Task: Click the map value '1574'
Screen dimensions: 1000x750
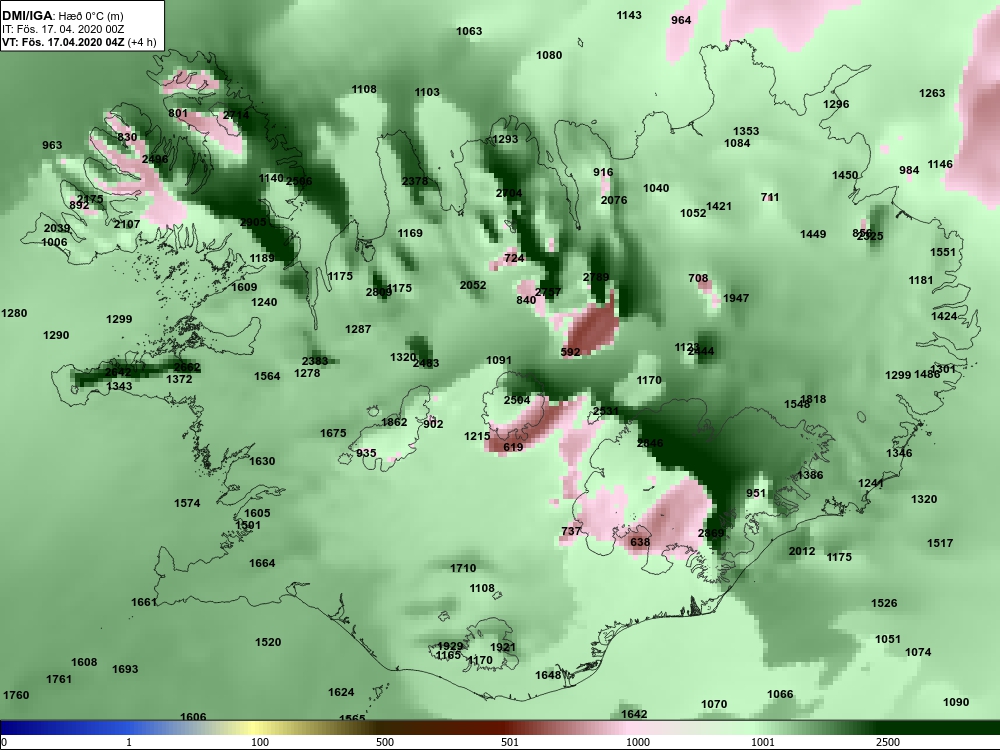Action: [x=187, y=504]
